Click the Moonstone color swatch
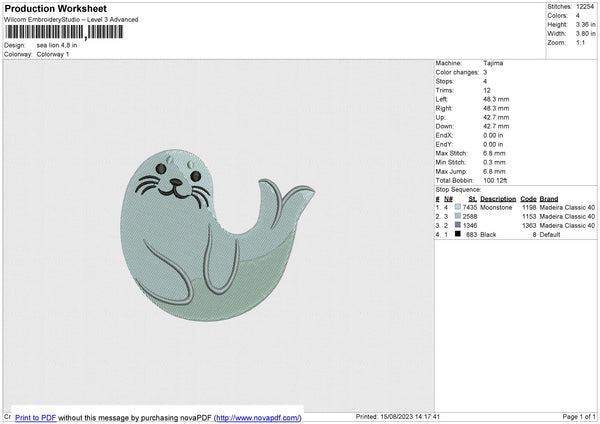 pos(457,207)
